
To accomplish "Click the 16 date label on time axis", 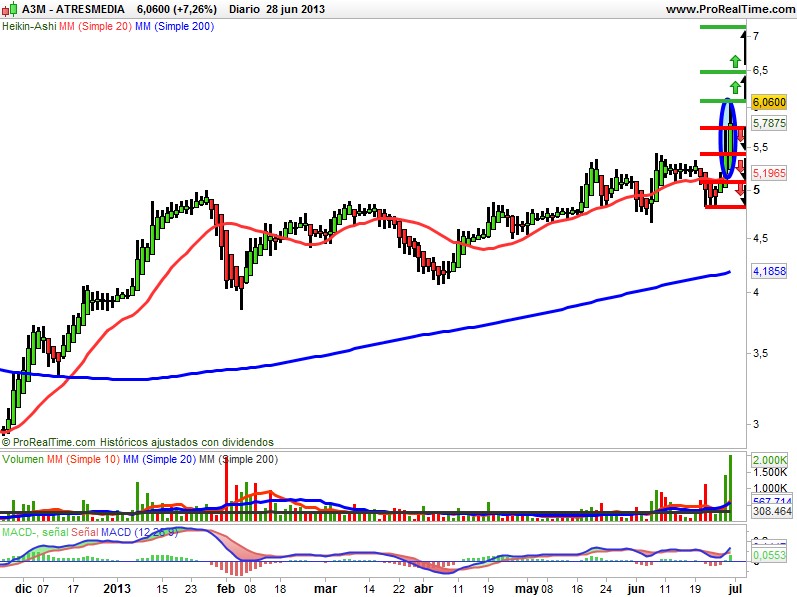I will click(x=577, y=589).
